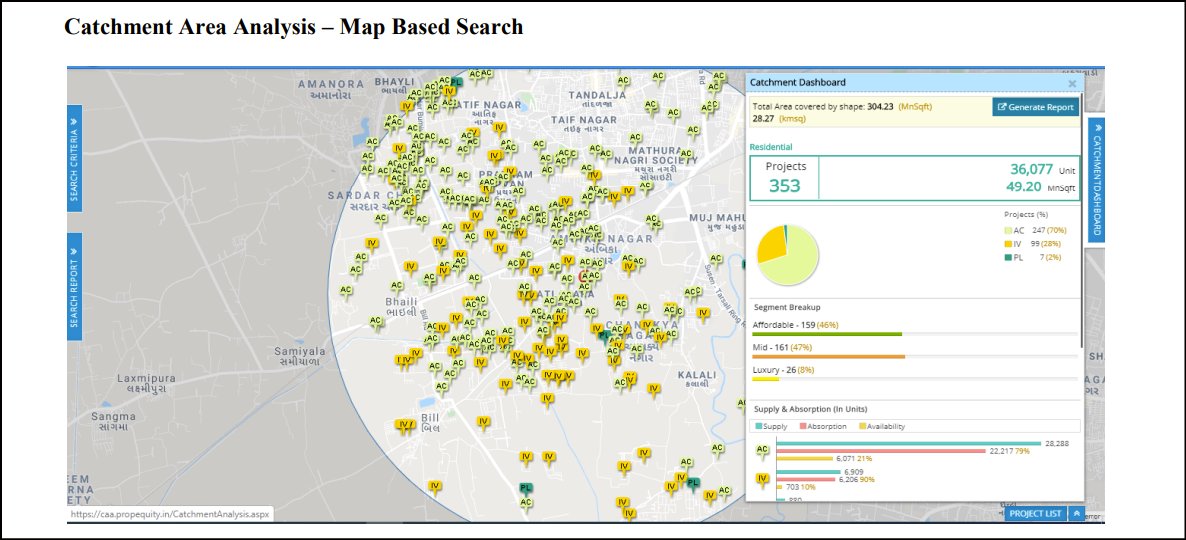Click the PL legend color swatch
Image resolution: width=1186 pixels, height=540 pixels.
click(1007, 258)
